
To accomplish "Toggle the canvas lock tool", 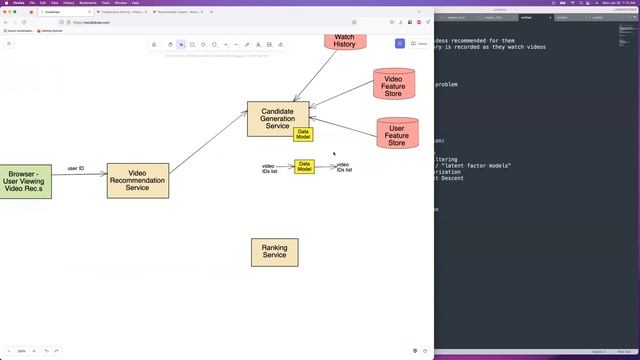I will tap(154, 44).
